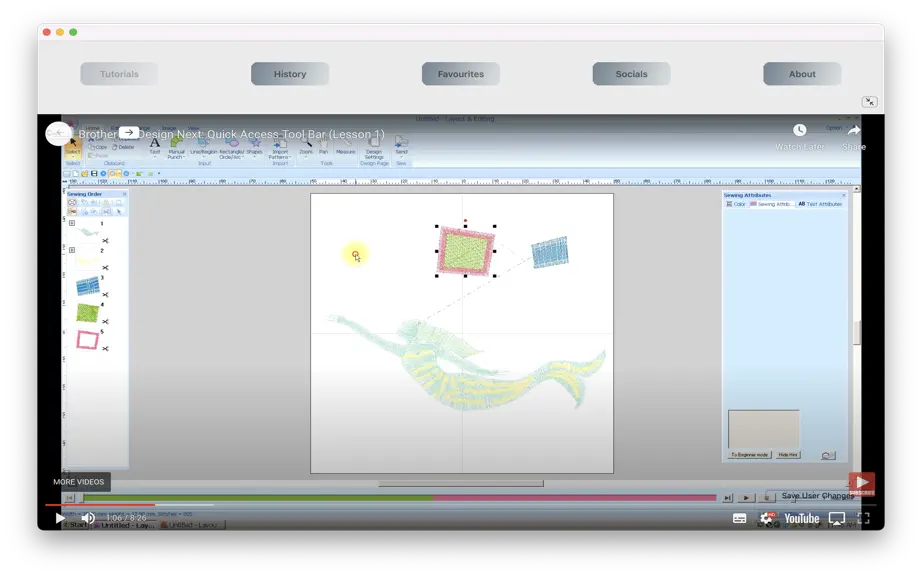Click the mermaid embroidery design
Screen dimensions: 922x576
click(467, 361)
